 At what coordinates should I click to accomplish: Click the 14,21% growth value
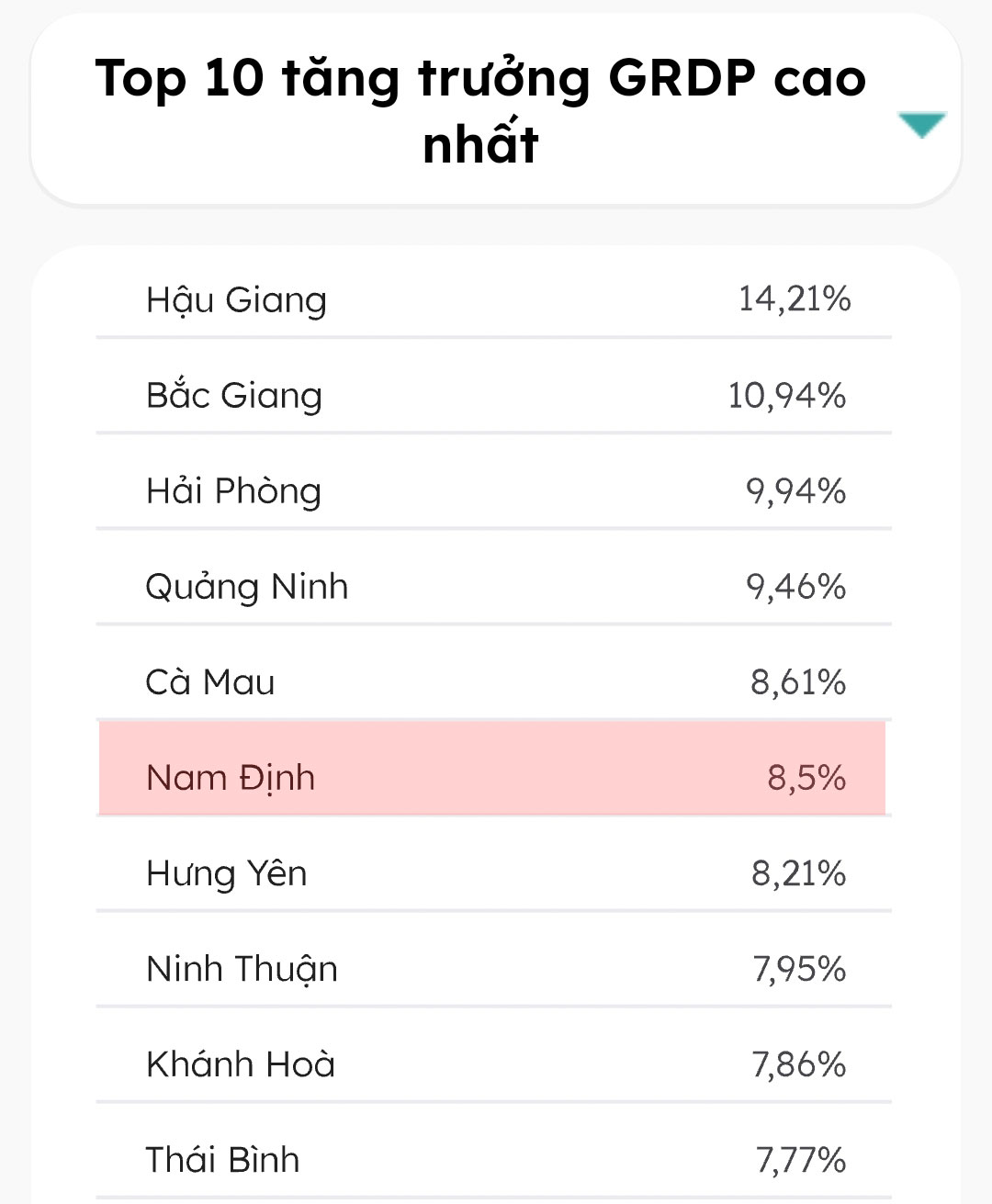tap(795, 299)
